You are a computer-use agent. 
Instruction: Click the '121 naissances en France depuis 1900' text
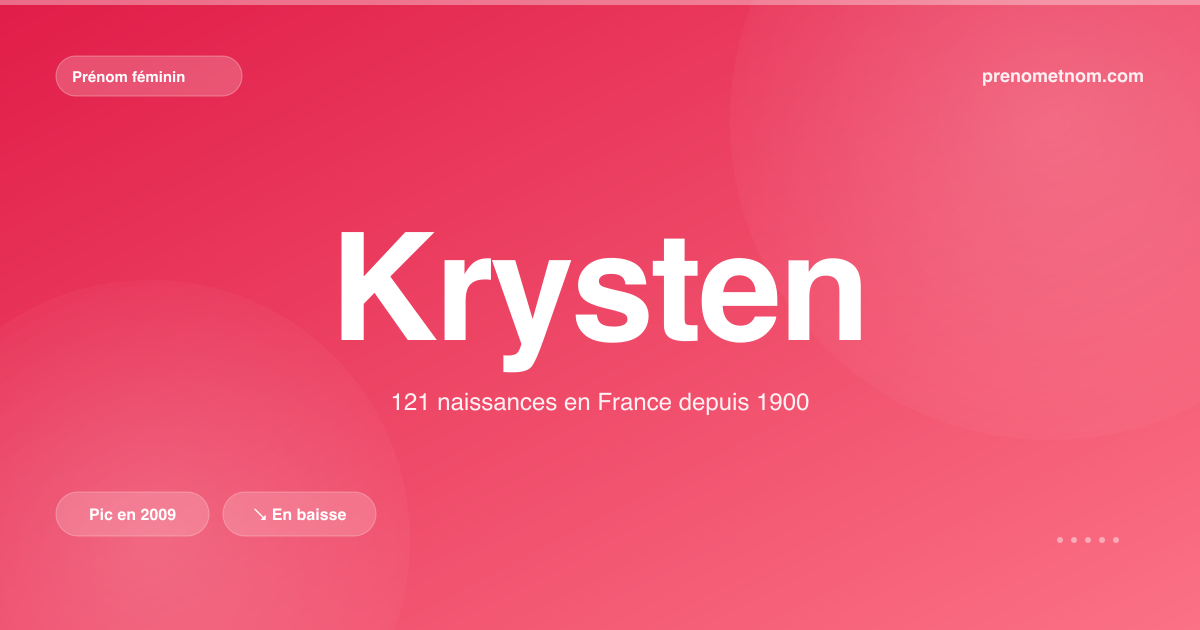coord(600,403)
